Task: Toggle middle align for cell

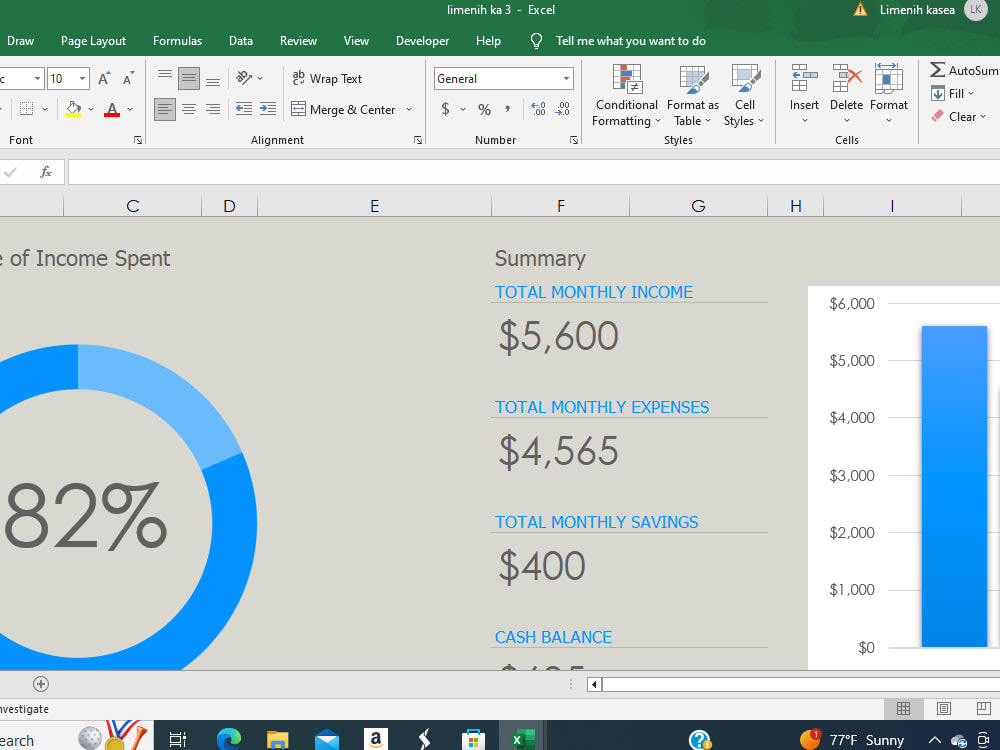Action: (189, 78)
